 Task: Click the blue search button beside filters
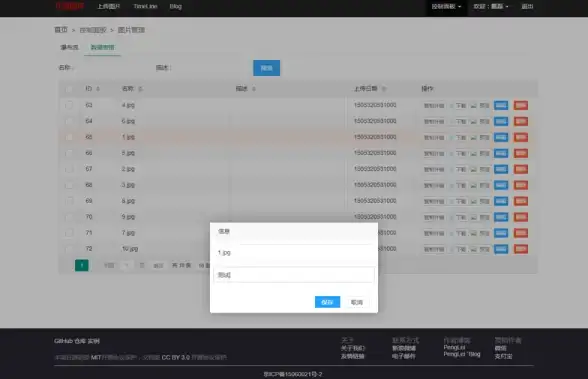click(x=267, y=68)
